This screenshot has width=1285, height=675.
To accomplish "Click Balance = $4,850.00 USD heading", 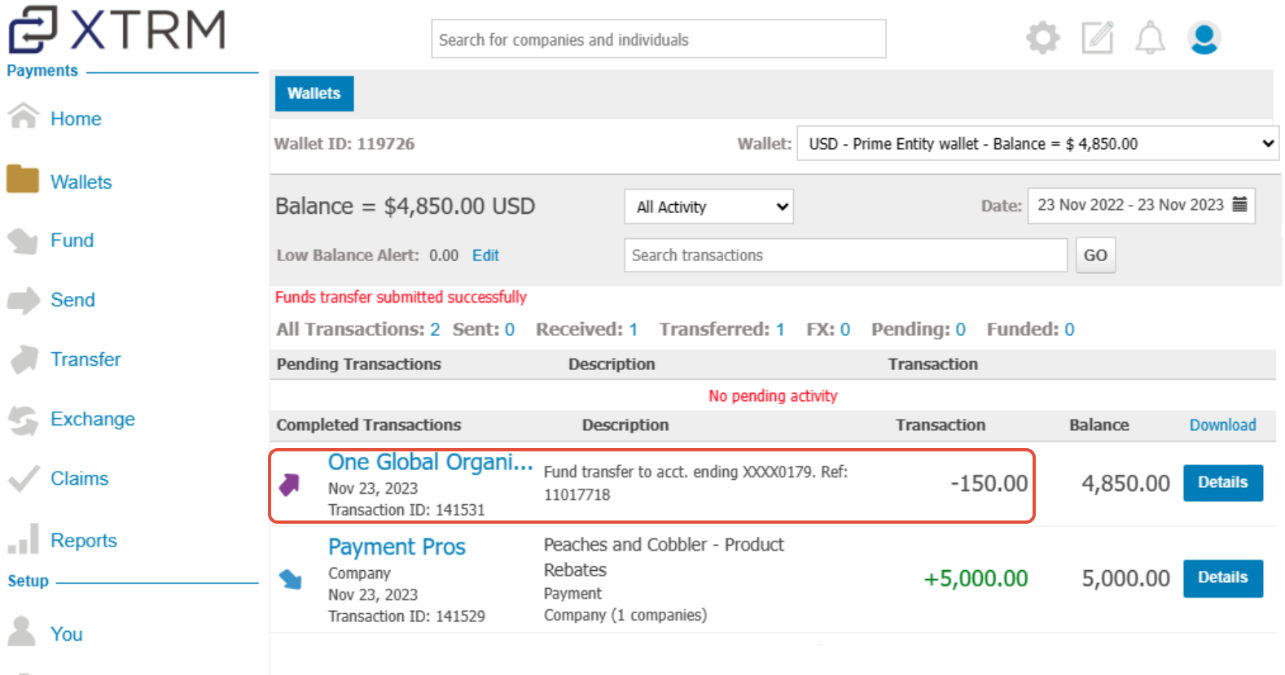I will (x=405, y=207).
